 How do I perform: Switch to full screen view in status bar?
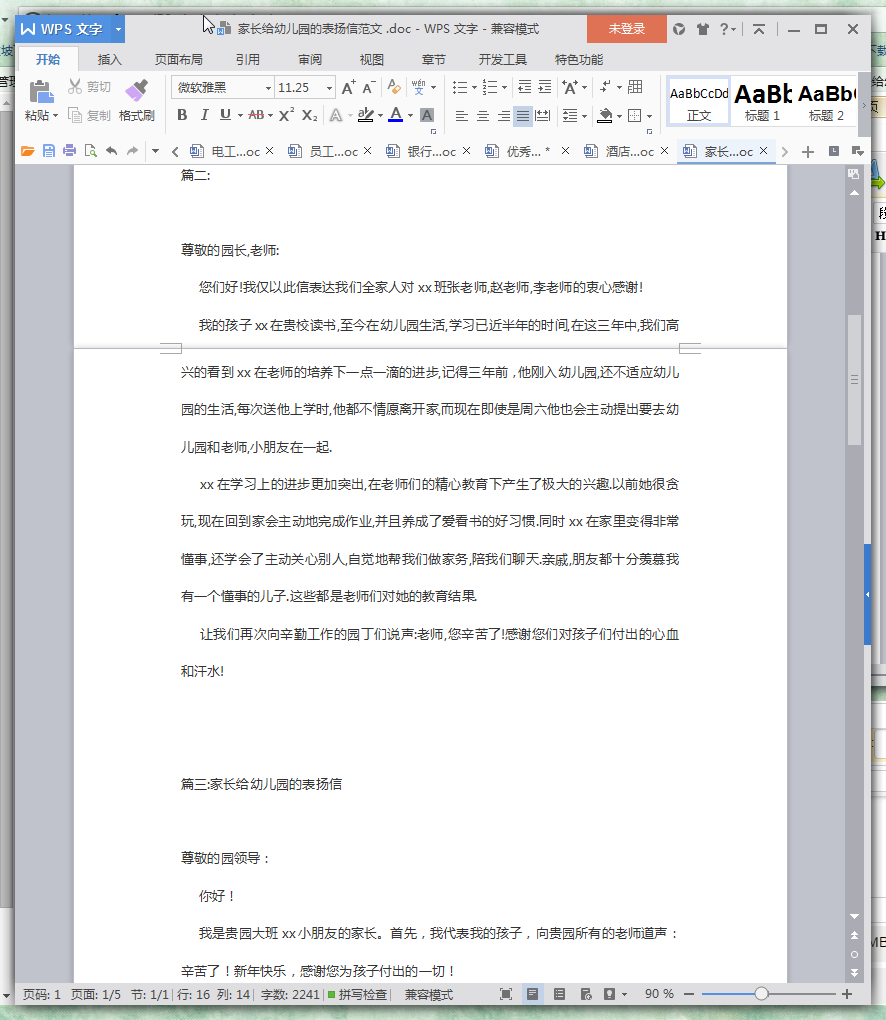(506, 994)
